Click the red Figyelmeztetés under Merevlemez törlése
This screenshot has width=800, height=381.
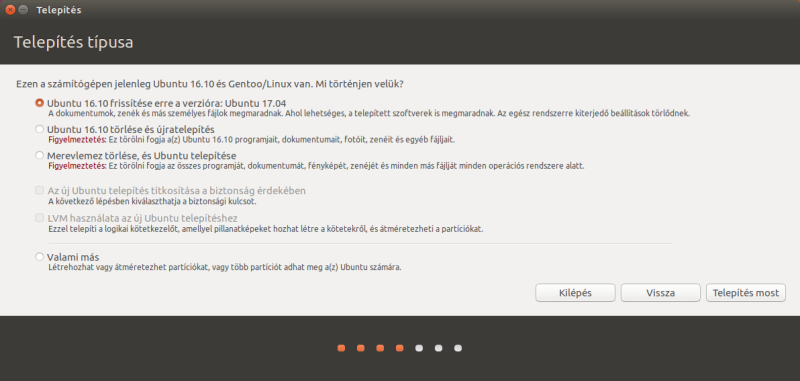[77, 166]
